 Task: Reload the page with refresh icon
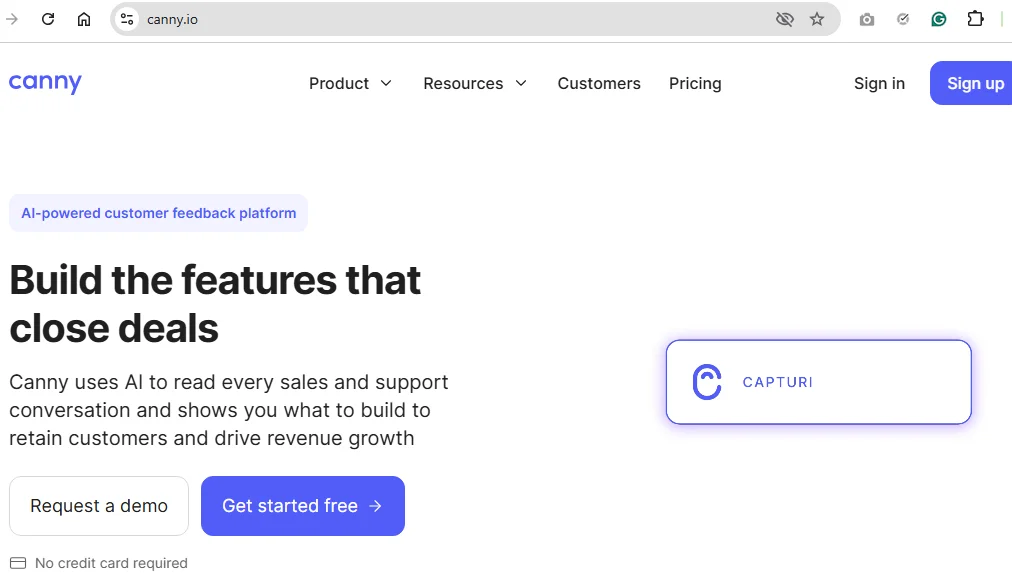[48, 19]
